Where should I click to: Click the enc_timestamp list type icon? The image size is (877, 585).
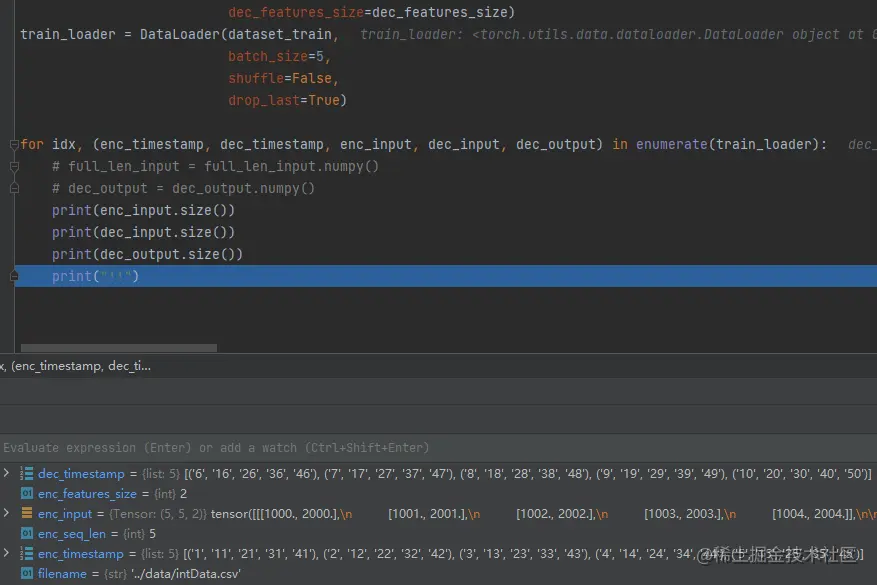click(x=26, y=554)
